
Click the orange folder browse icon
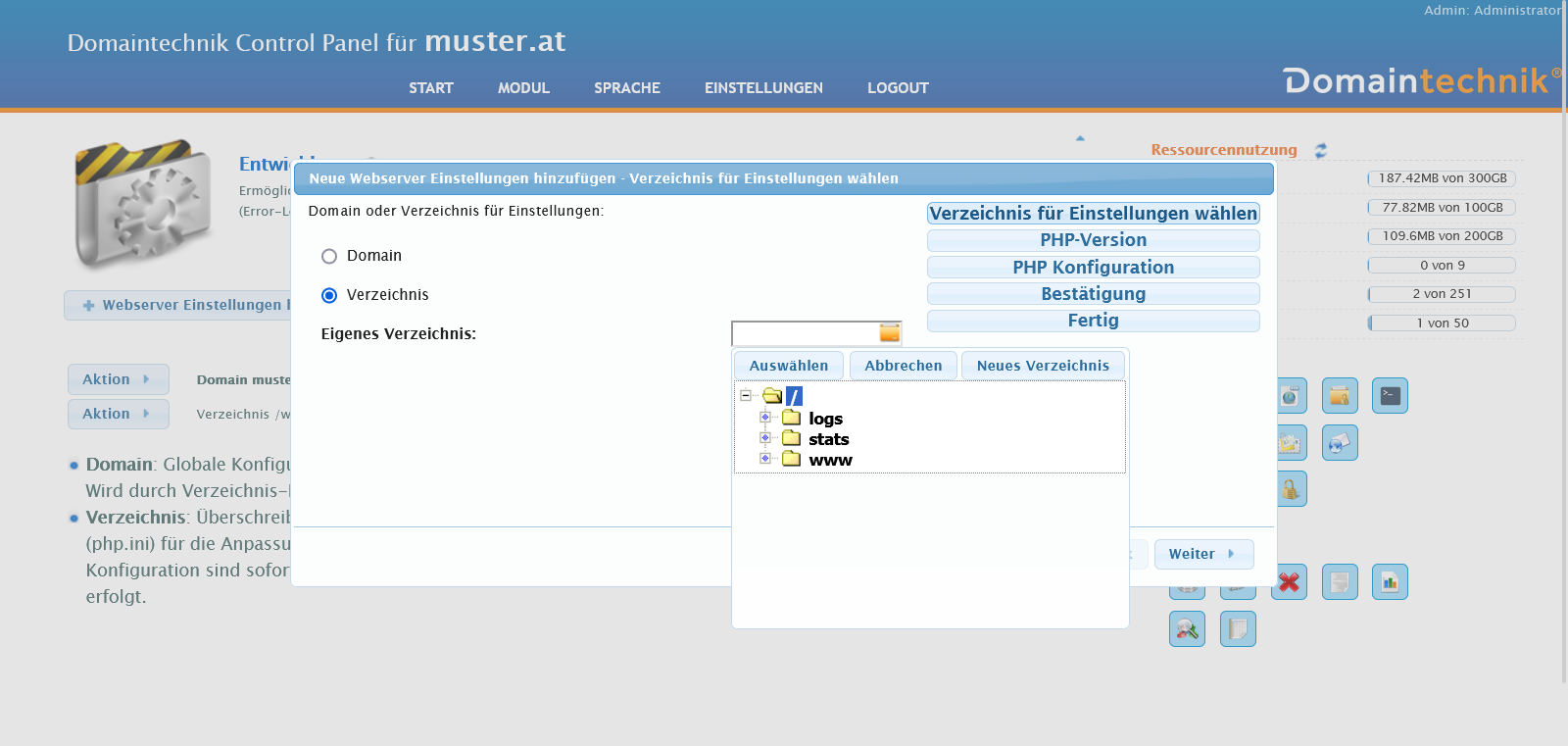point(889,333)
